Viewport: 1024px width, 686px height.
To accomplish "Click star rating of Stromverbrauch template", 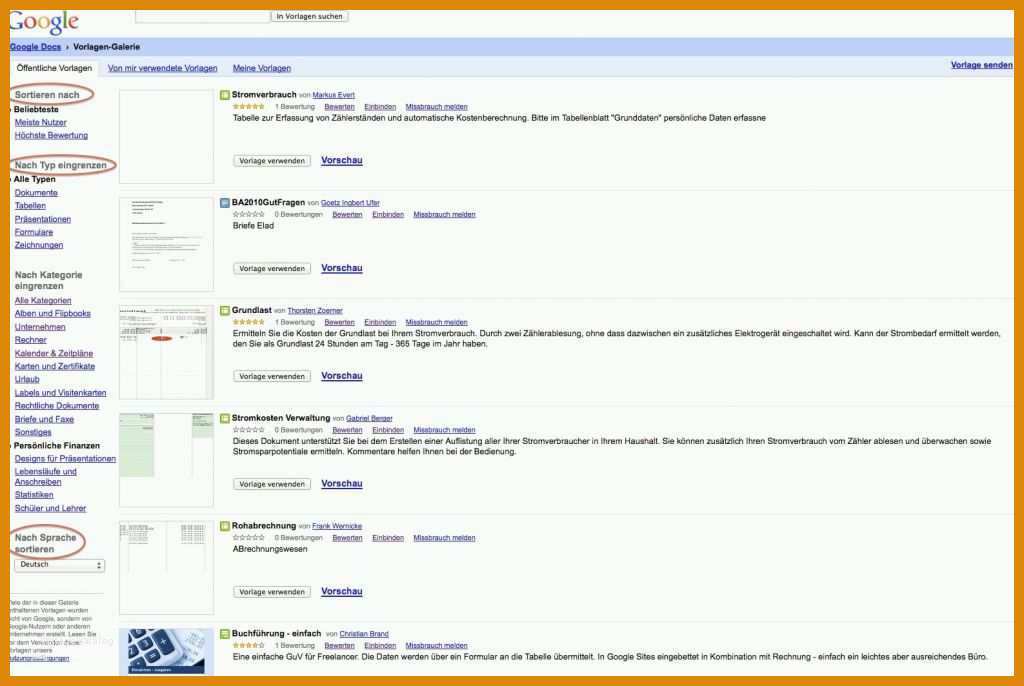I will coord(249,106).
